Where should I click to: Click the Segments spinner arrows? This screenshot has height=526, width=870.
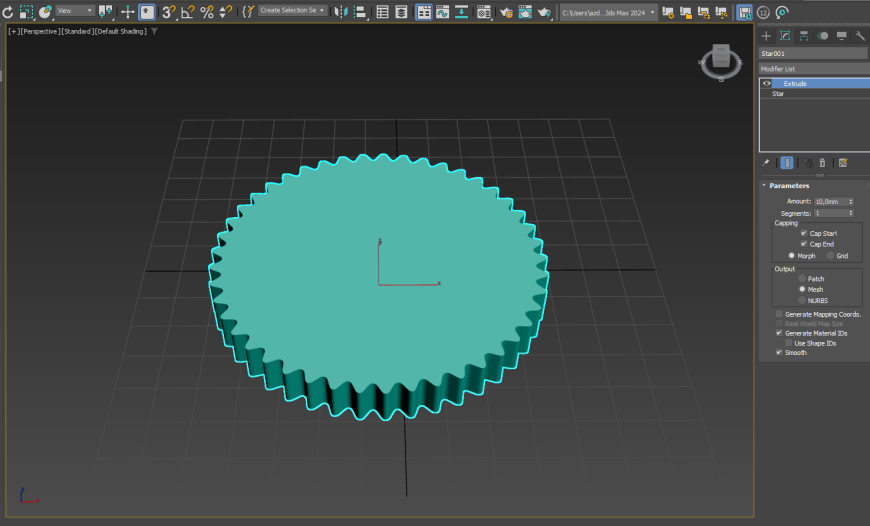pos(851,213)
